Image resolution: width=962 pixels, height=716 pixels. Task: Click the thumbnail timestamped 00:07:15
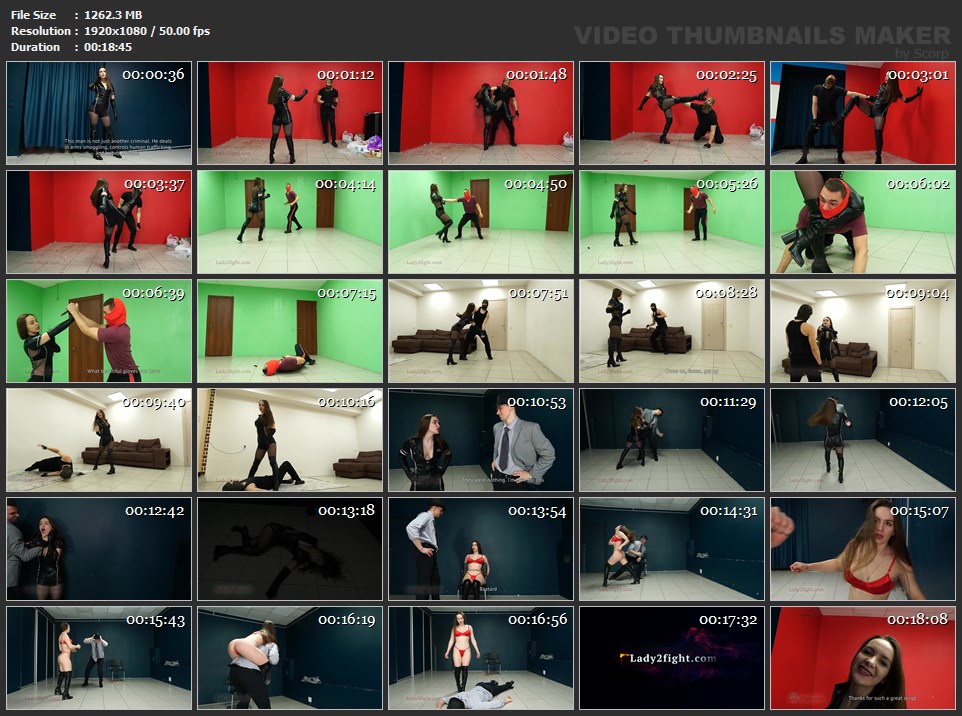point(289,330)
